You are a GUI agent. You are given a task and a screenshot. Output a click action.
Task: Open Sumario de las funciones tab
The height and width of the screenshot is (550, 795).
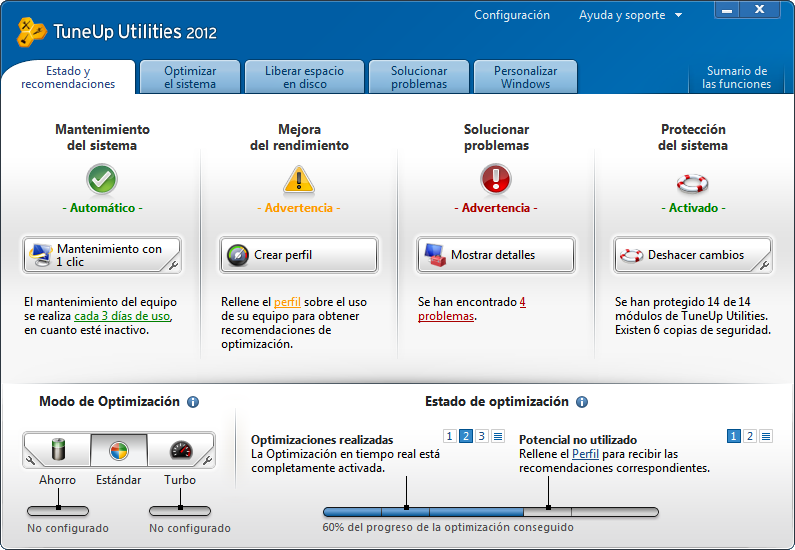[736, 77]
